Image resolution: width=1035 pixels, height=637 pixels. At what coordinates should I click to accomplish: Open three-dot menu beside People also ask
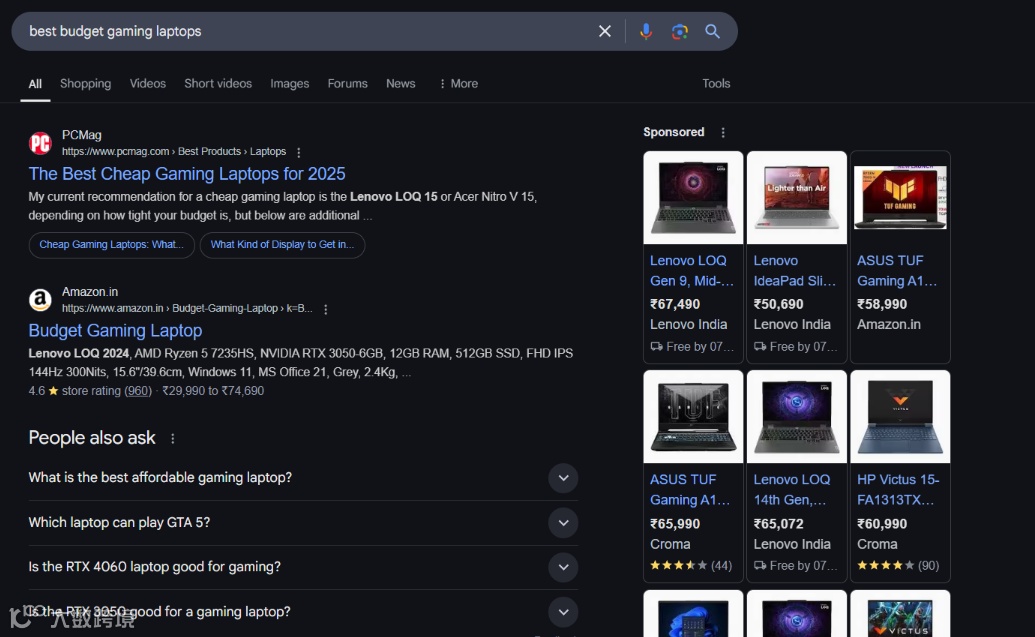pos(172,438)
